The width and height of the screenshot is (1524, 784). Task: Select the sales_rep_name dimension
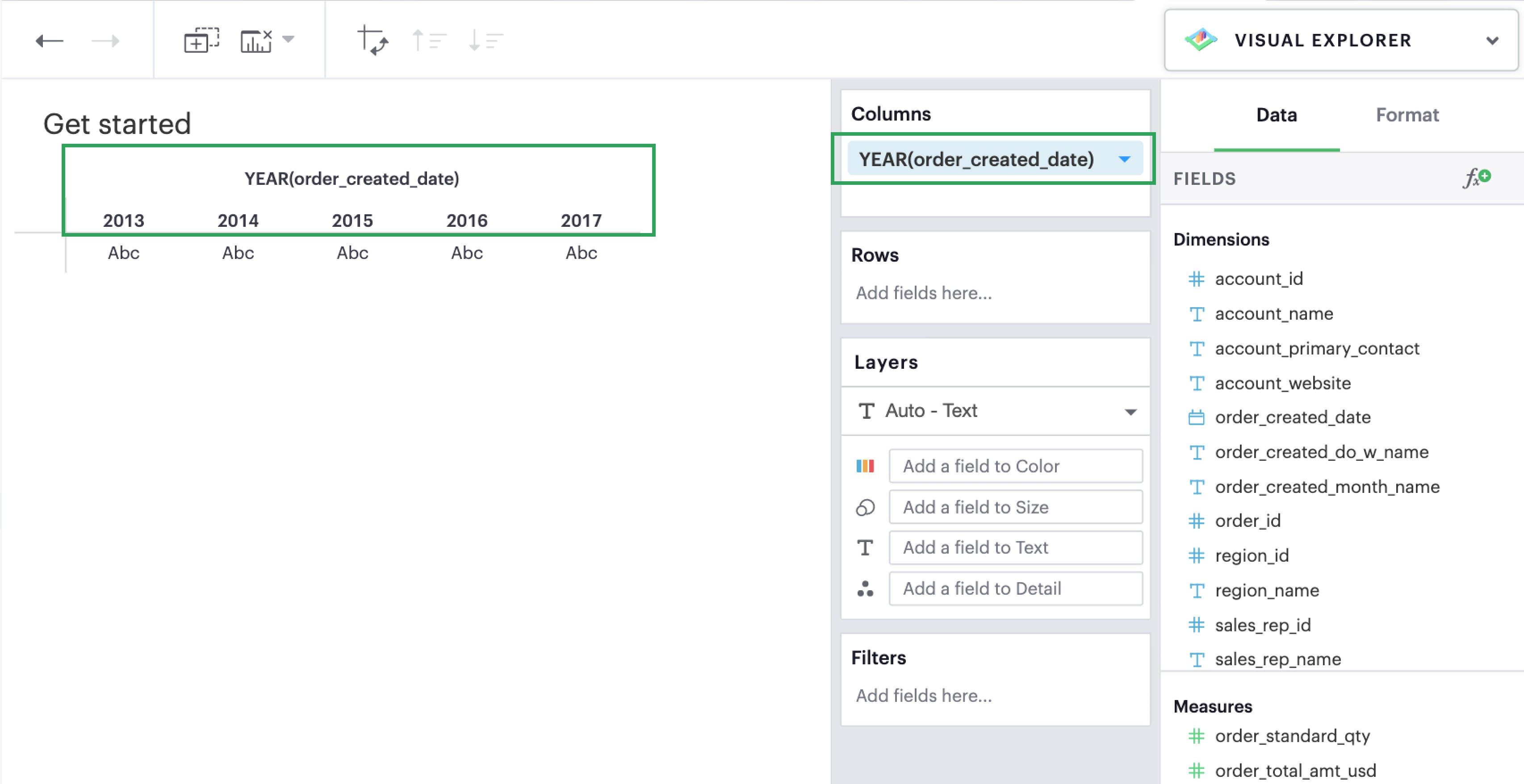tap(1278, 659)
